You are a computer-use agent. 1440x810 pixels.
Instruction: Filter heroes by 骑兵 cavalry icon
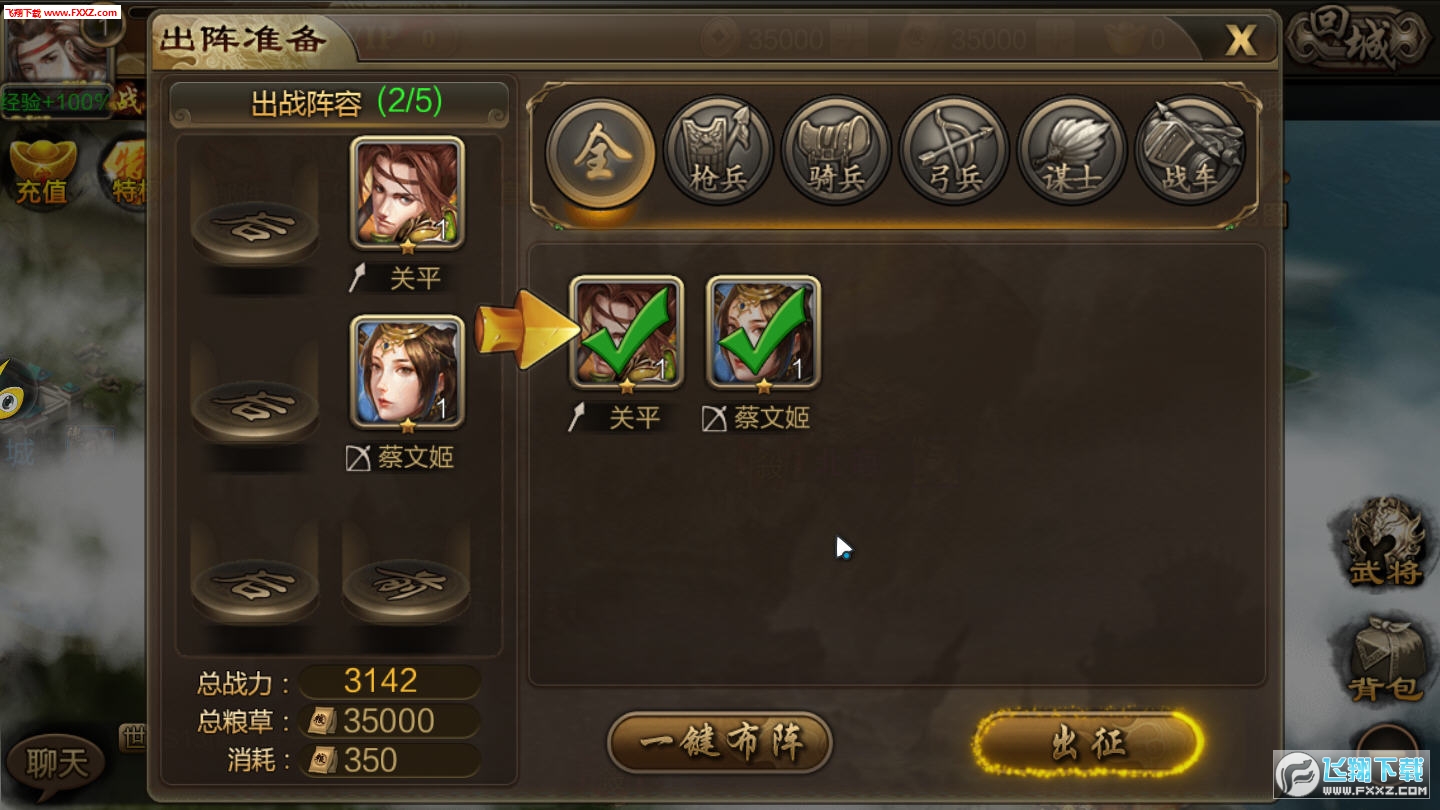point(837,150)
